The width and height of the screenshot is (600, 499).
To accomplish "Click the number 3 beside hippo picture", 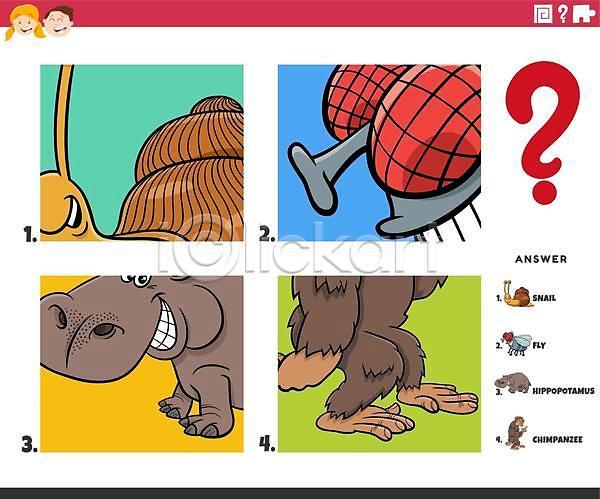I will (29, 444).
